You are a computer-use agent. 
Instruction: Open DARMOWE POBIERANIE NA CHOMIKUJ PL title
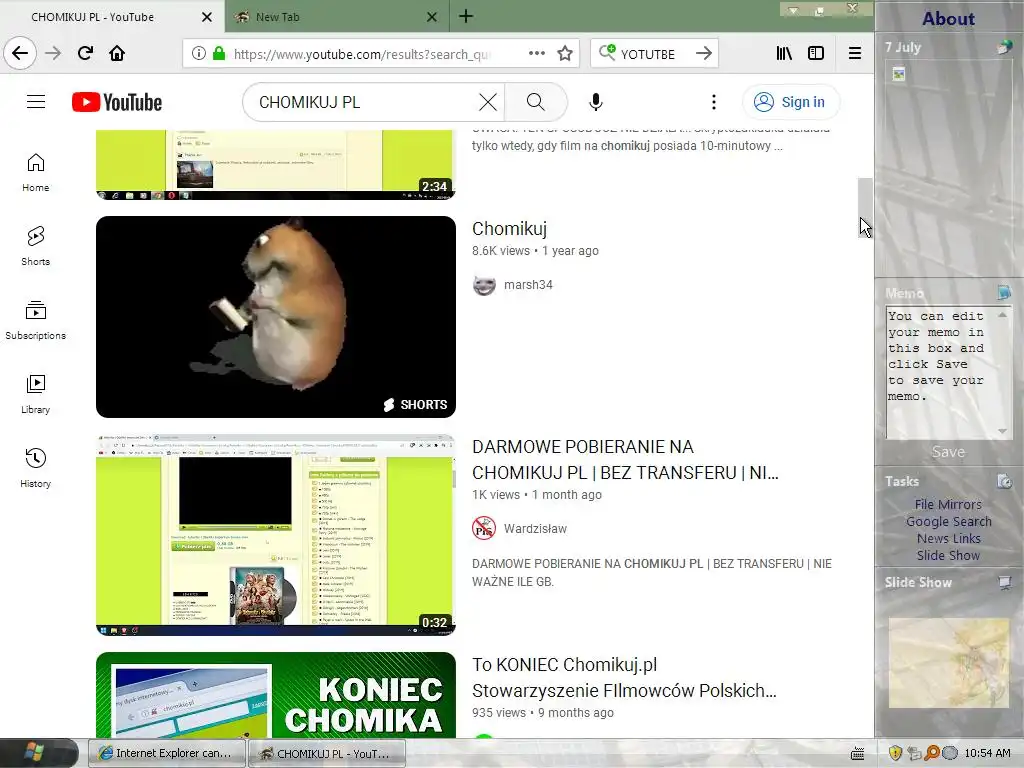point(625,460)
